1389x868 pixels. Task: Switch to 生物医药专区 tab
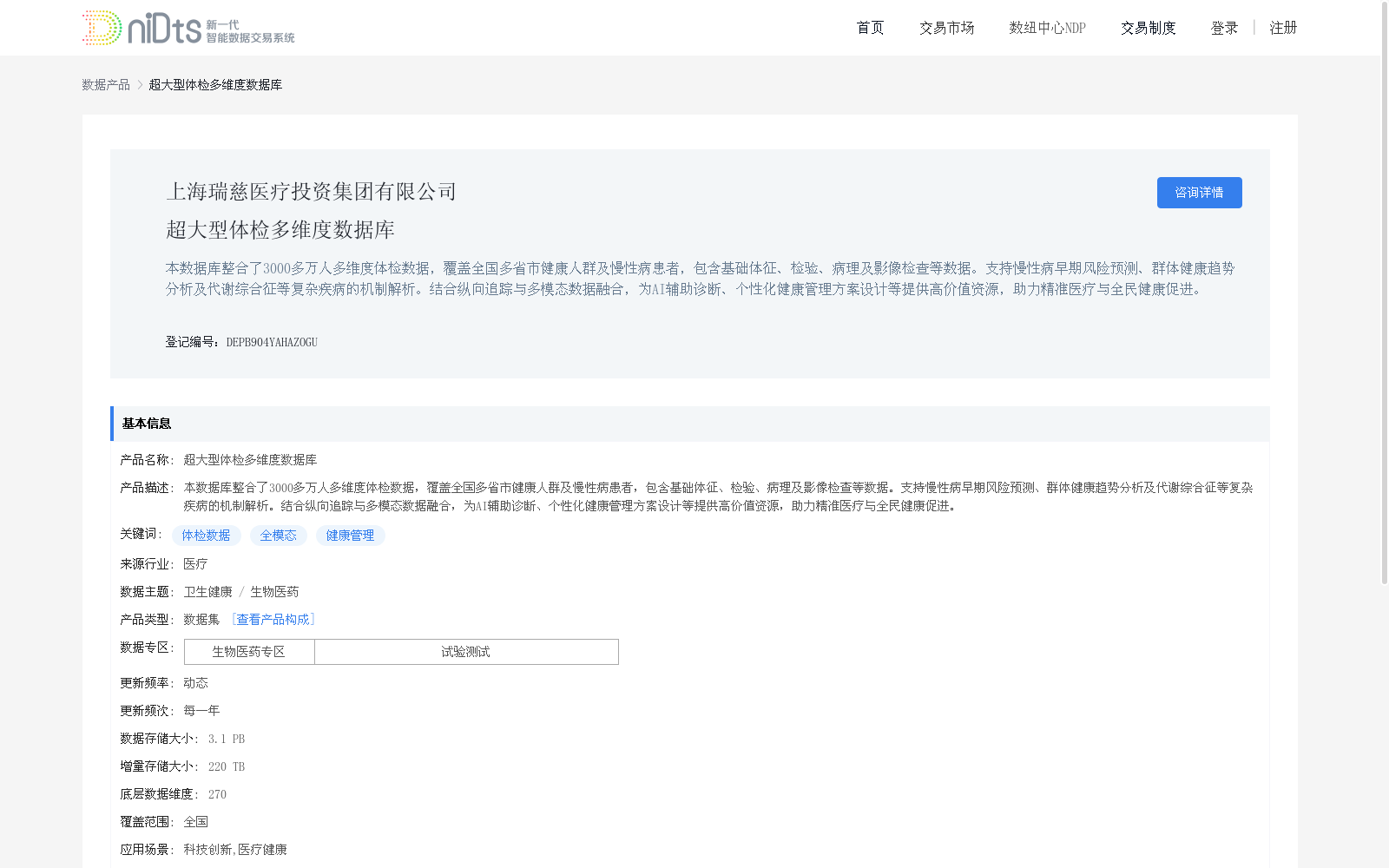click(249, 651)
